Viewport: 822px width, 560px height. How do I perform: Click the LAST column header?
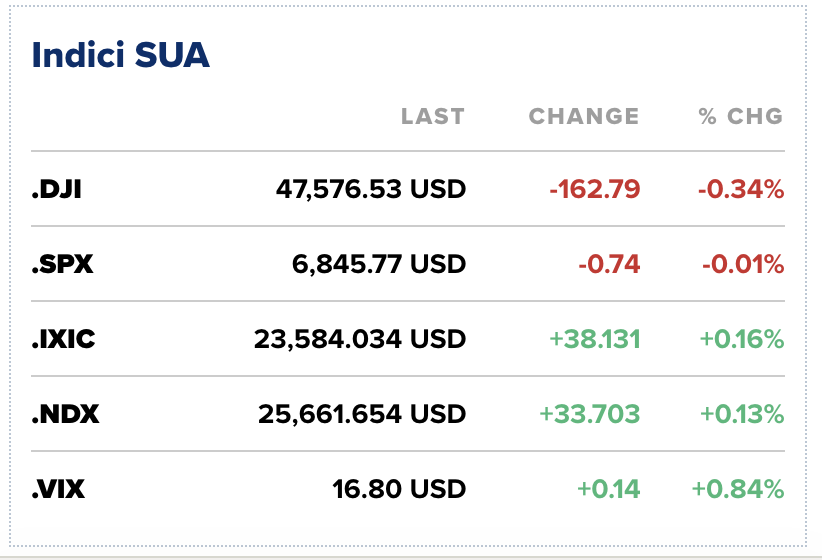pyautogui.click(x=432, y=117)
